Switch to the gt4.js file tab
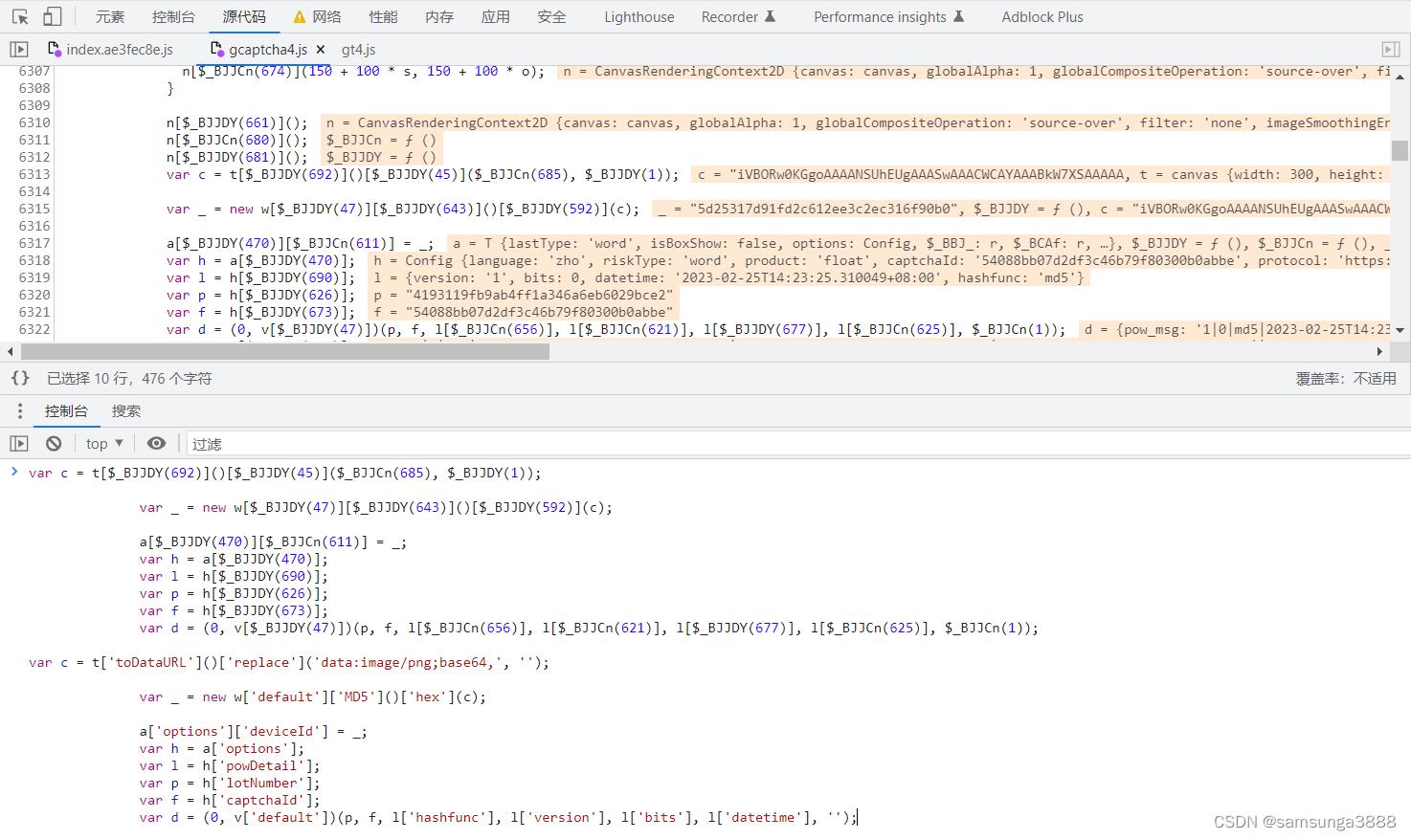The width and height of the screenshot is (1411, 840). 358,49
